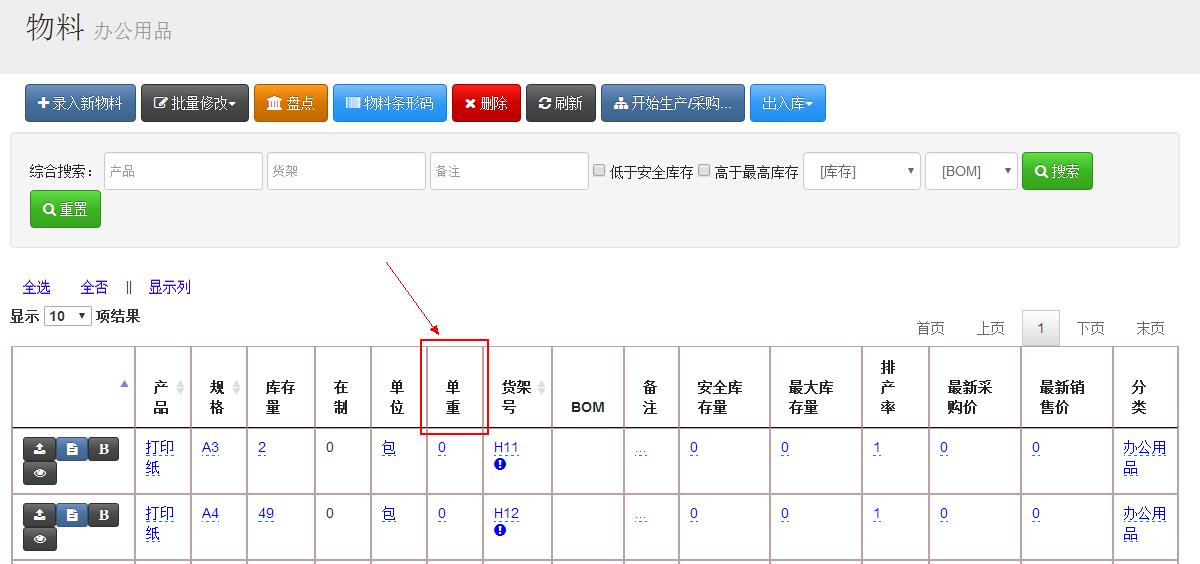The height and width of the screenshot is (564, 1200).
Task: Click the blue alert icon under H11
Action: [x=500, y=465]
